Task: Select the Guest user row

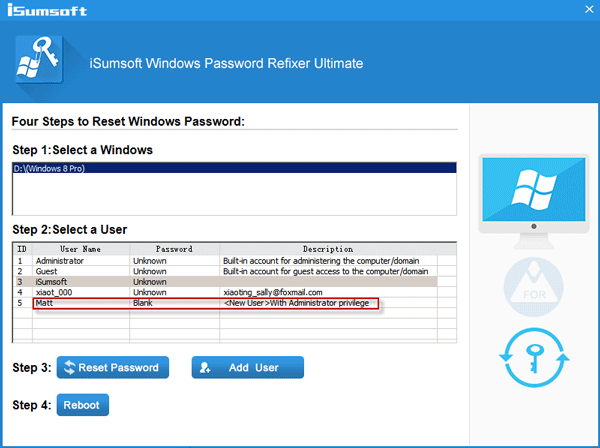Action: [x=225, y=271]
